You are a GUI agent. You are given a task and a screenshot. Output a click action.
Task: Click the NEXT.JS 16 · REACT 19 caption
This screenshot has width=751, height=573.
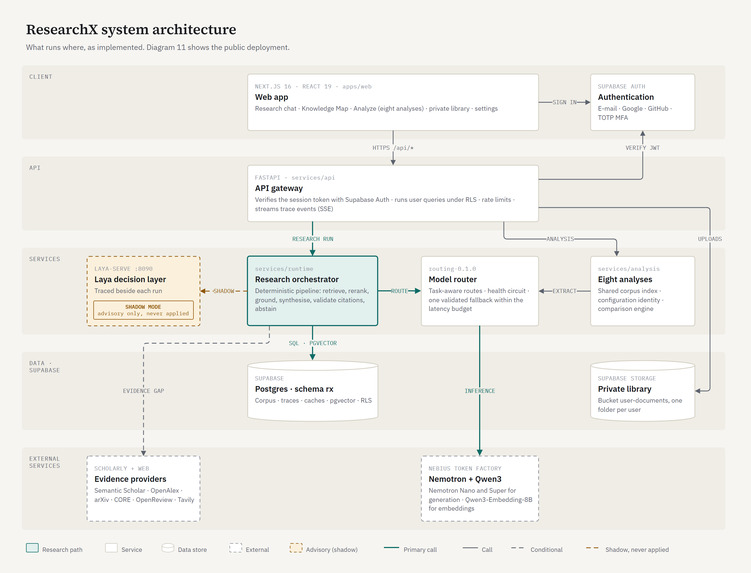click(313, 86)
